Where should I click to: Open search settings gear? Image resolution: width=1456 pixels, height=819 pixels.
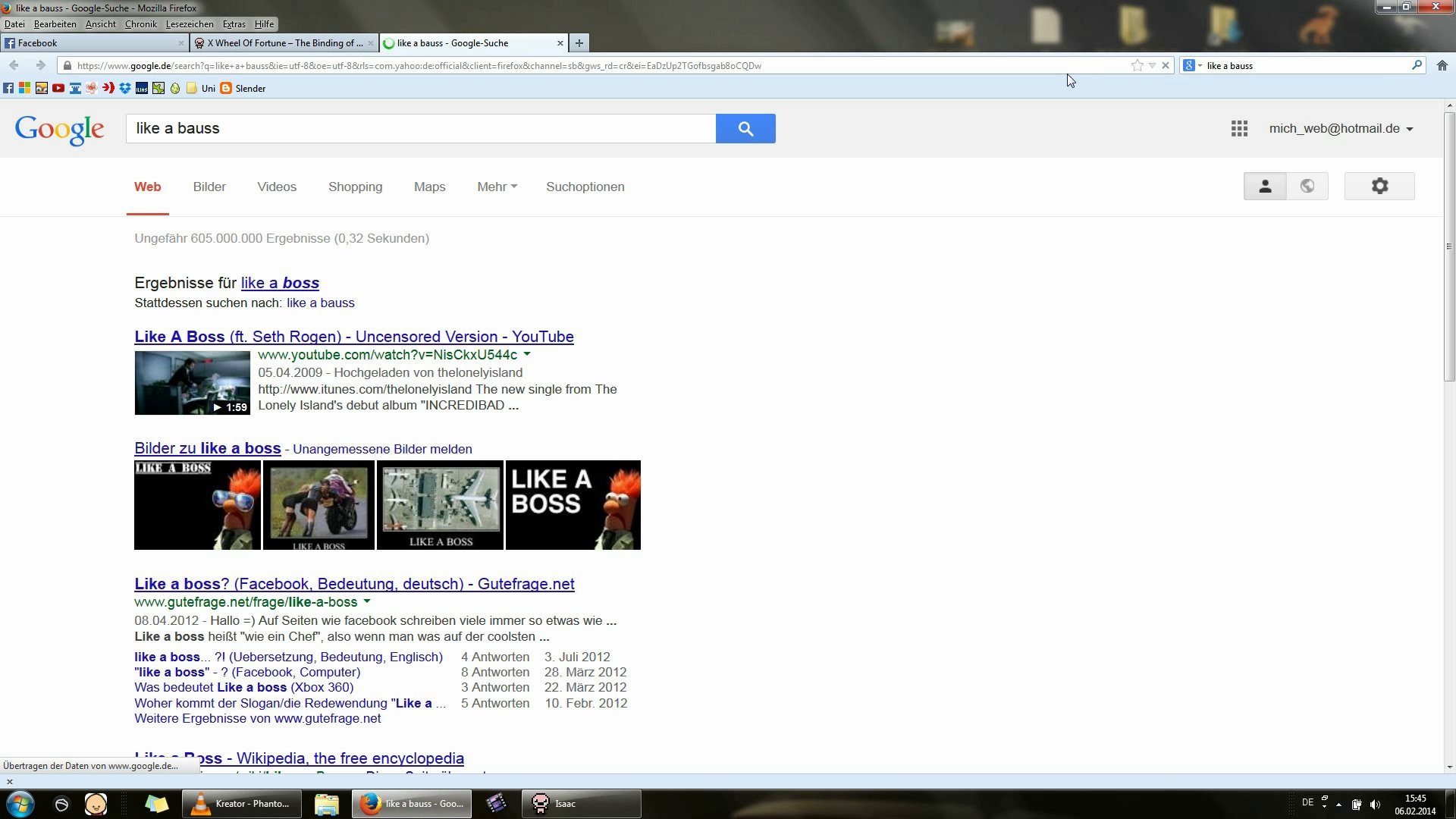(x=1379, y=187)
